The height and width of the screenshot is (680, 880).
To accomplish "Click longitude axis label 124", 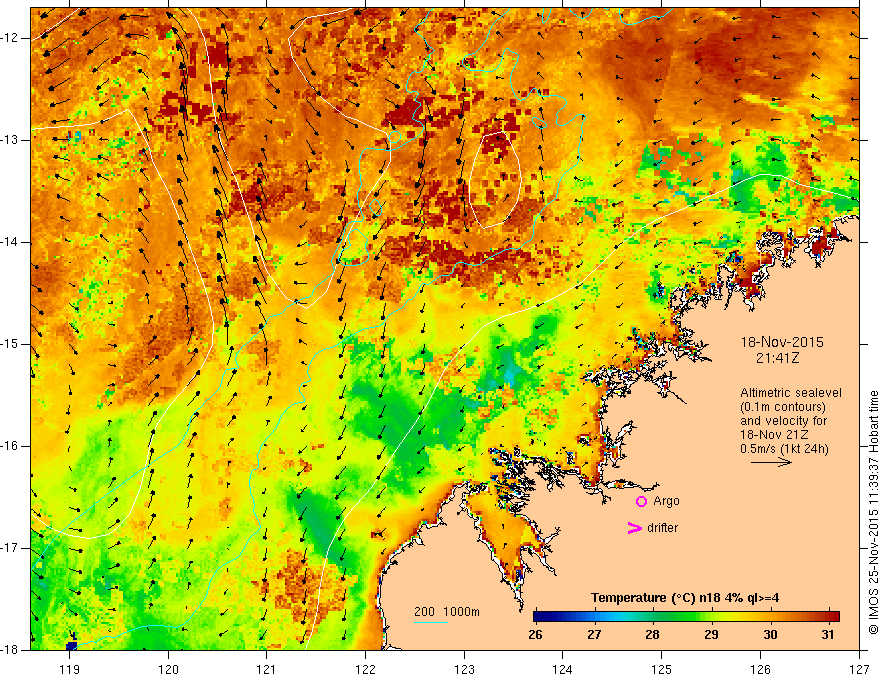I will [x=562, y=669].
